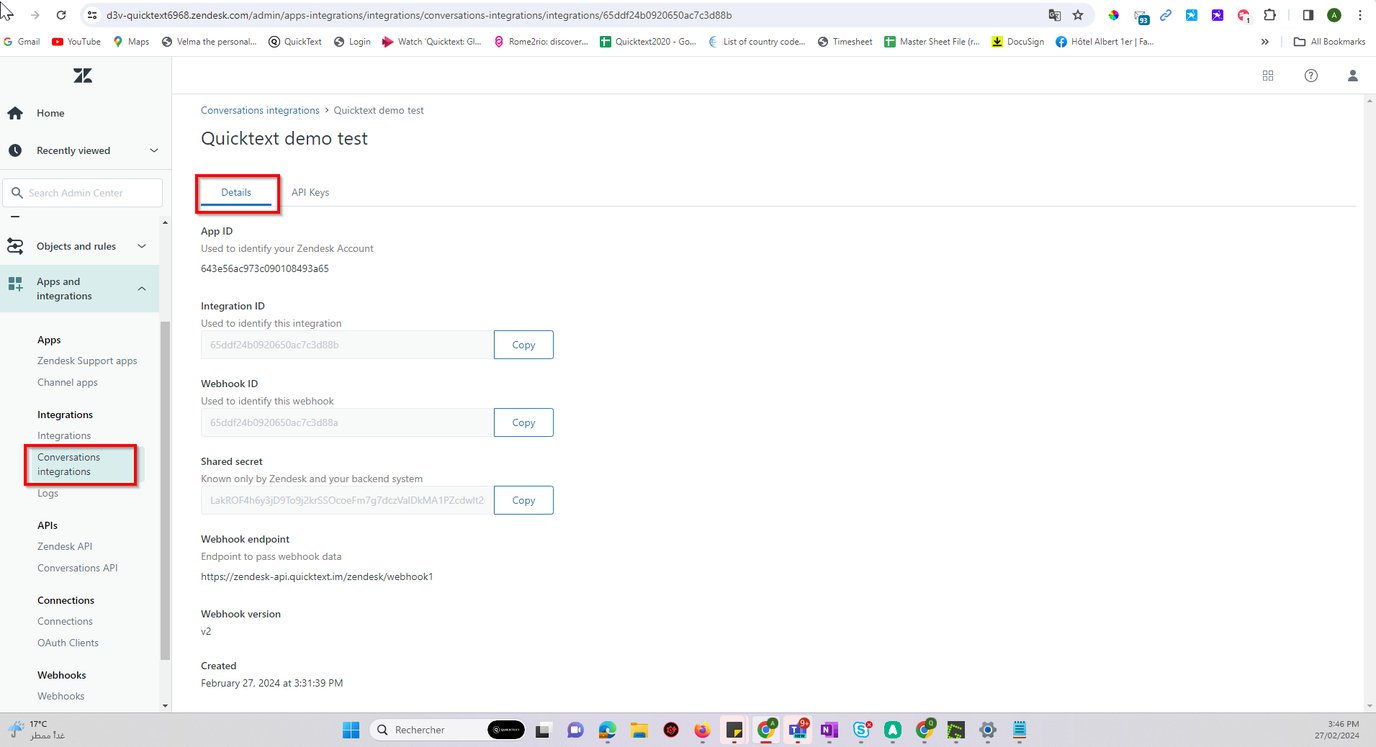Open the Zendesk products grid icon
This screenshot has height=747, width=1376.
point(1267,75)
